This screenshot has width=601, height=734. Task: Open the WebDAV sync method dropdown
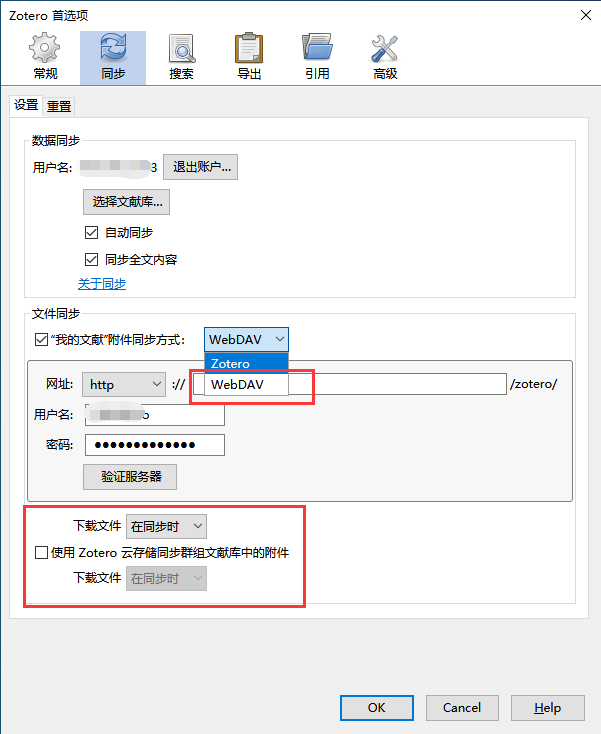tap(246, 339)
